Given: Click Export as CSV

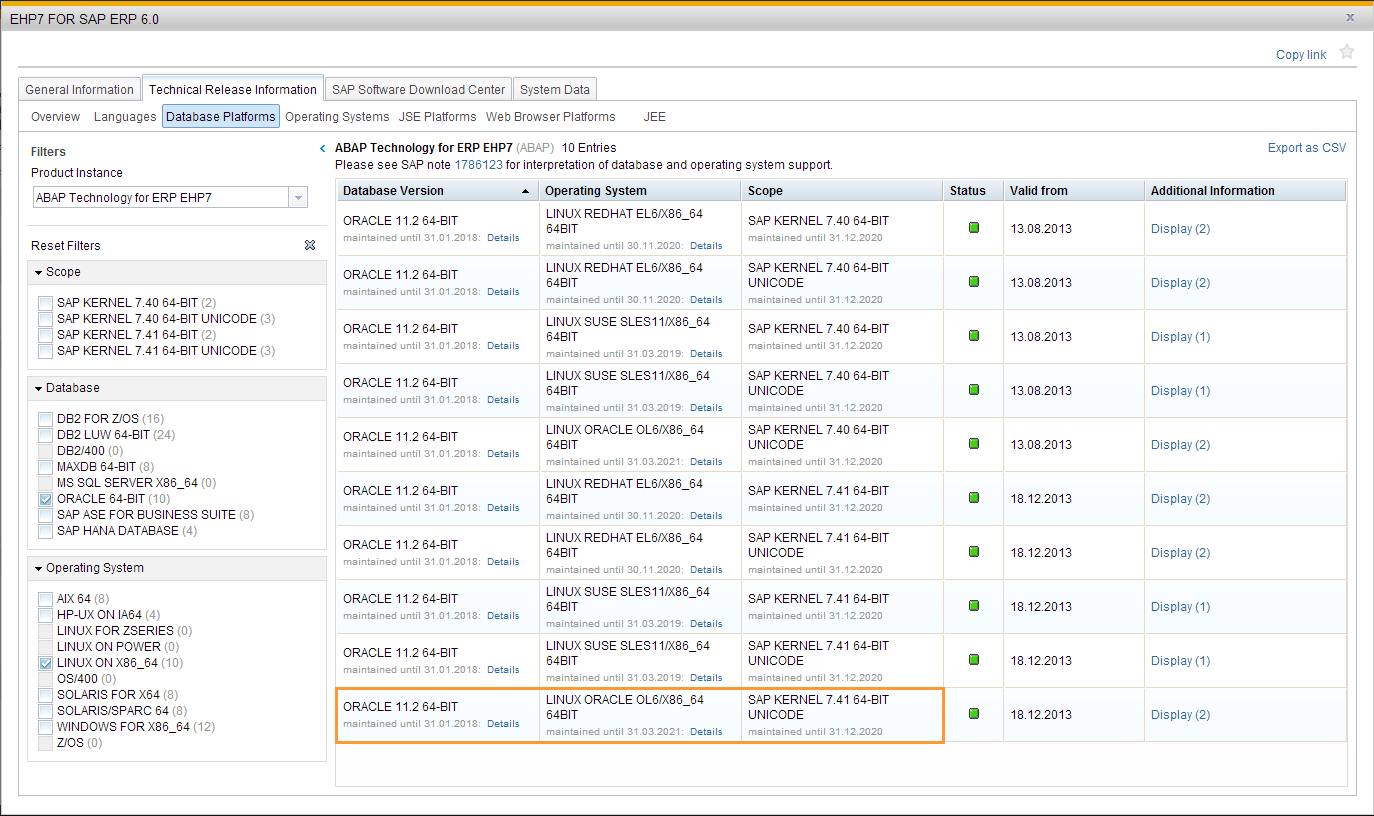Looking at the screenshot, I should click(1307, 148).
